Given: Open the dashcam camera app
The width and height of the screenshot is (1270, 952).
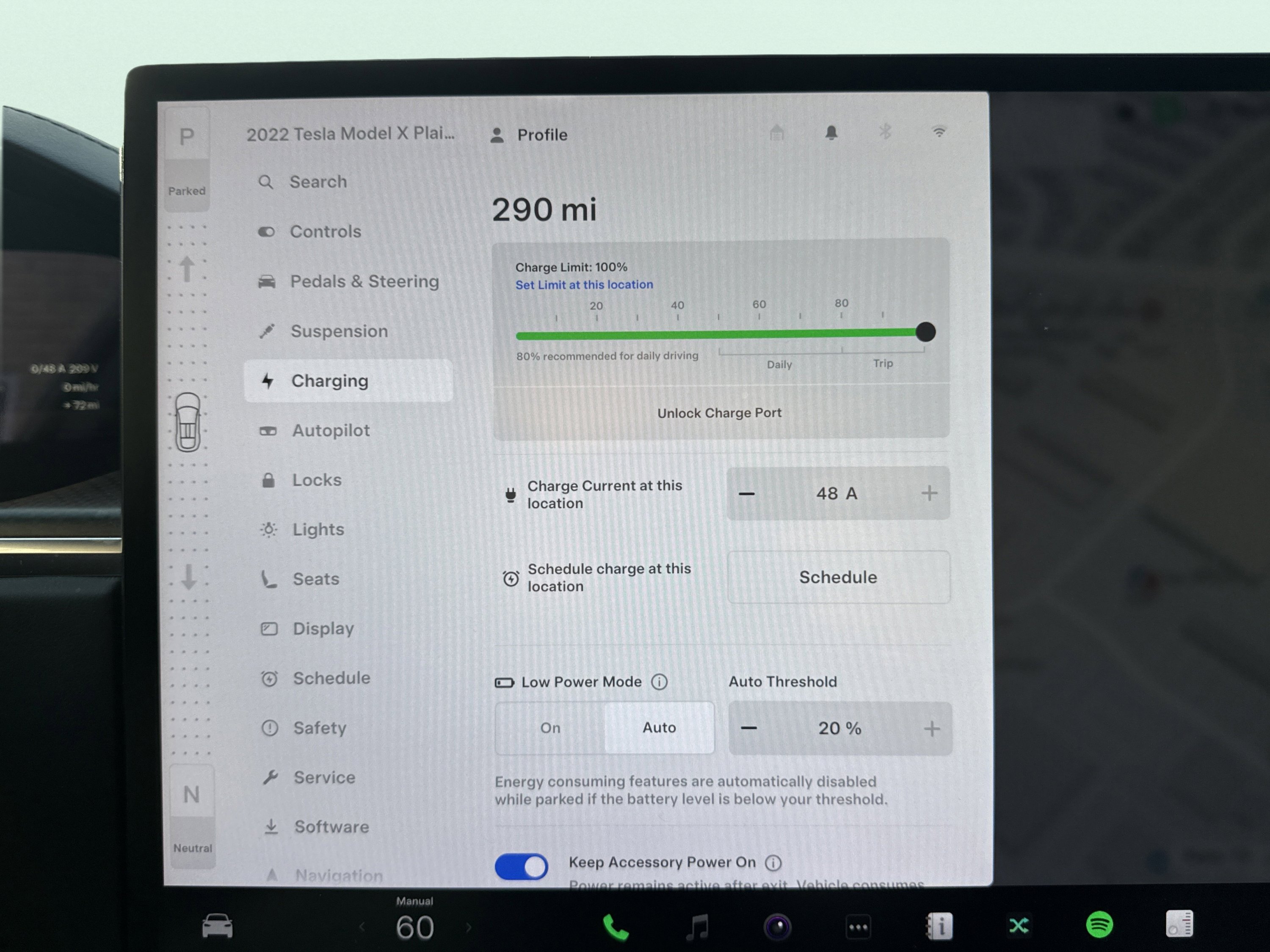Looking at the screenshot, I should [778, 927].
